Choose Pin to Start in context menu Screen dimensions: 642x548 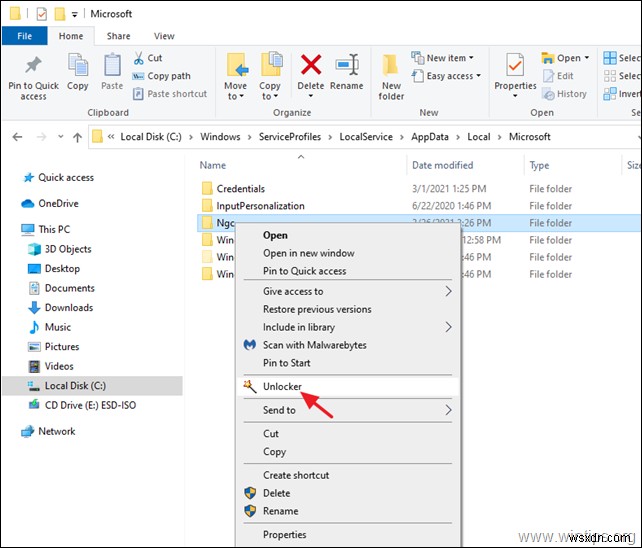pos(348,363)
